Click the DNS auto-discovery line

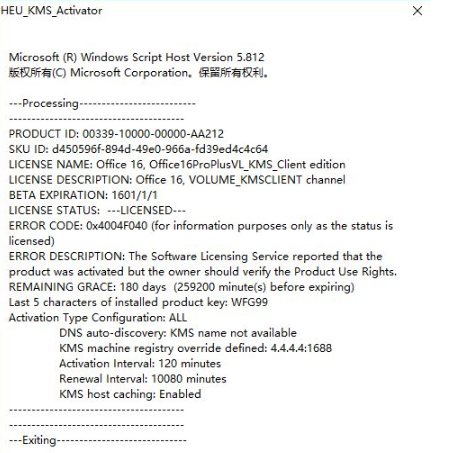[178, 333]
